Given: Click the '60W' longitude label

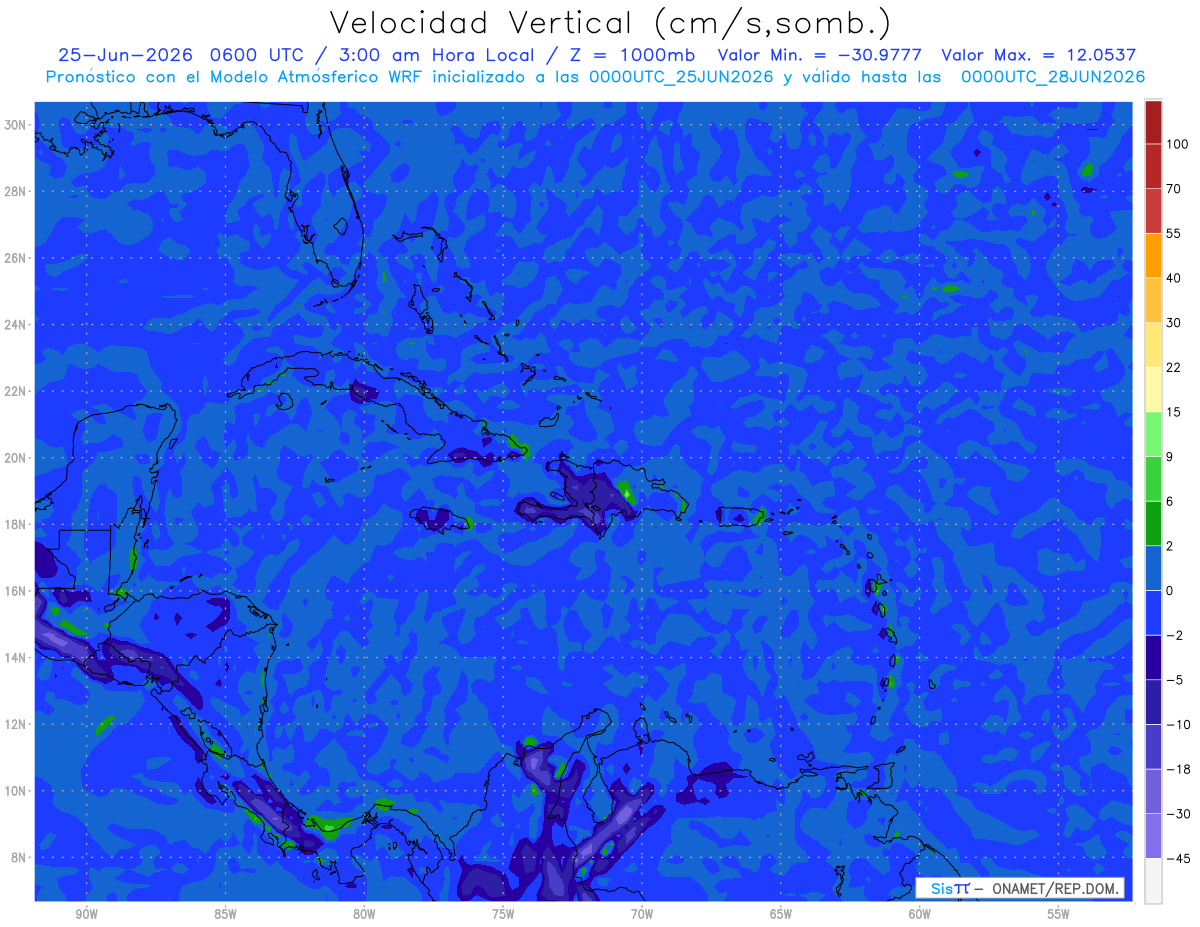Looking at the screenshot, I should [920, 914].
